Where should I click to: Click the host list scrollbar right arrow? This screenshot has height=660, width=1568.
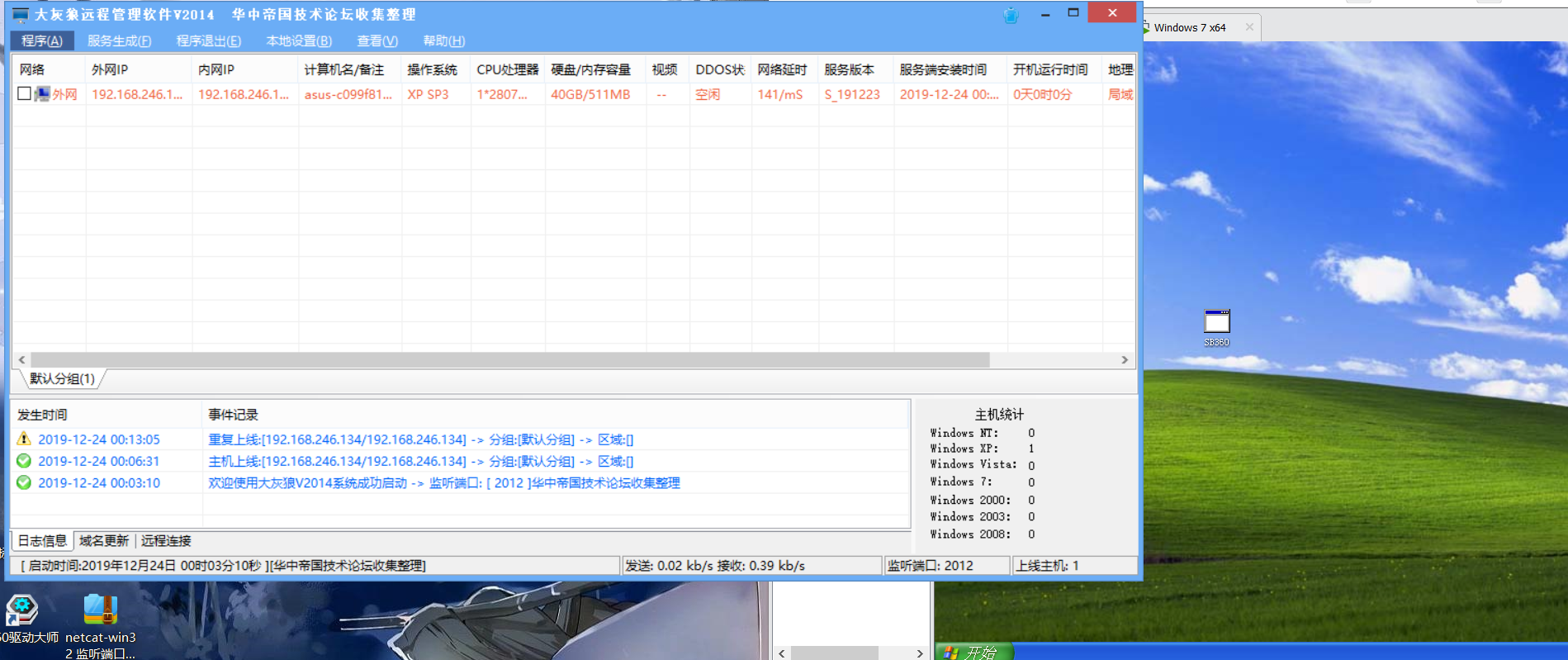tap(1125, 360)
